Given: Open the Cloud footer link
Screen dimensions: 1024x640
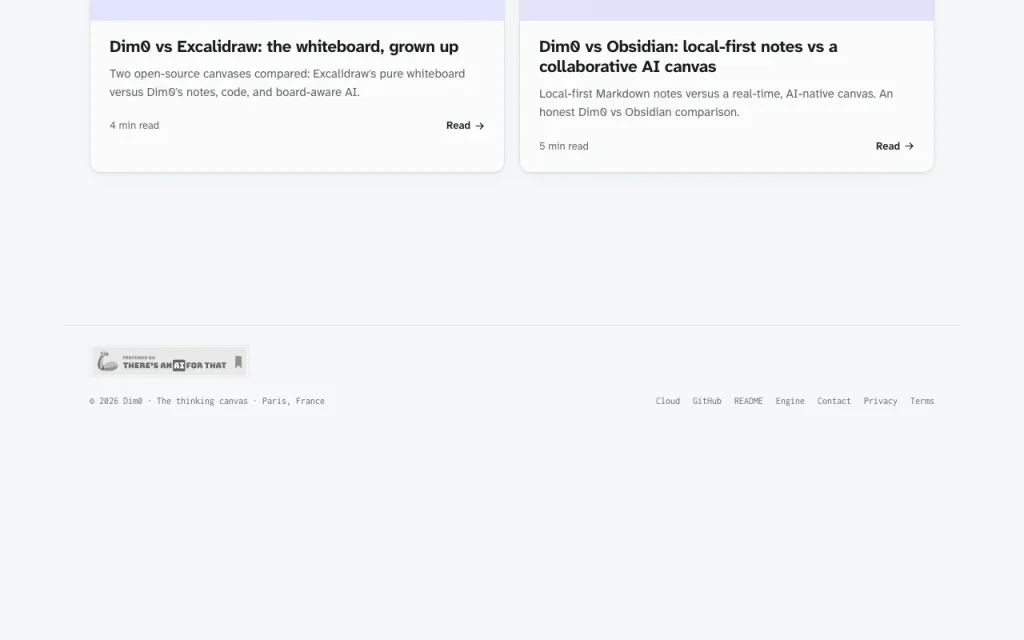Looking at the screenshot, I should [x=667, y=401].
